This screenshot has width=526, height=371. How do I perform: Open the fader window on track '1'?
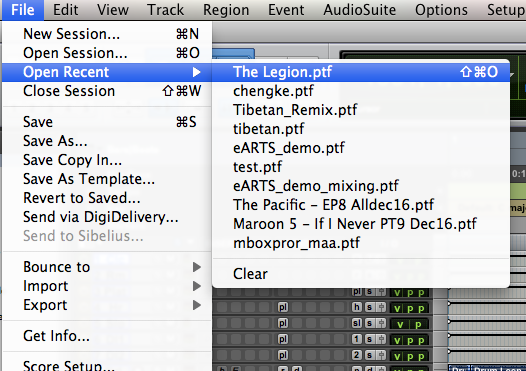381,339
